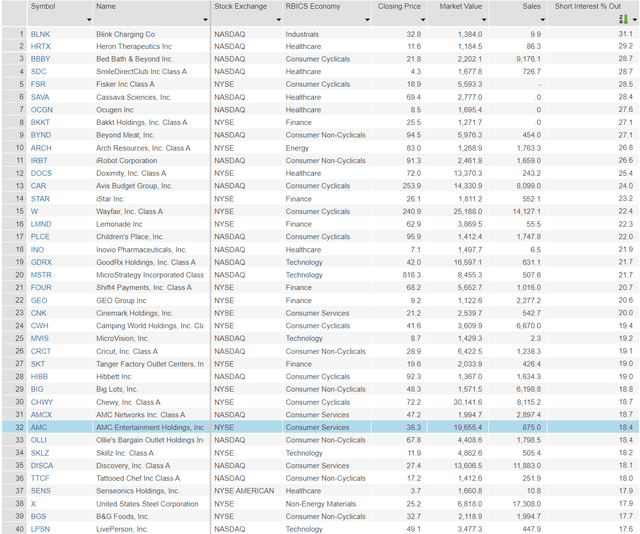The image size is (640, 534).
Task: Open the SDC symbol link
Action: coord(38,72)
